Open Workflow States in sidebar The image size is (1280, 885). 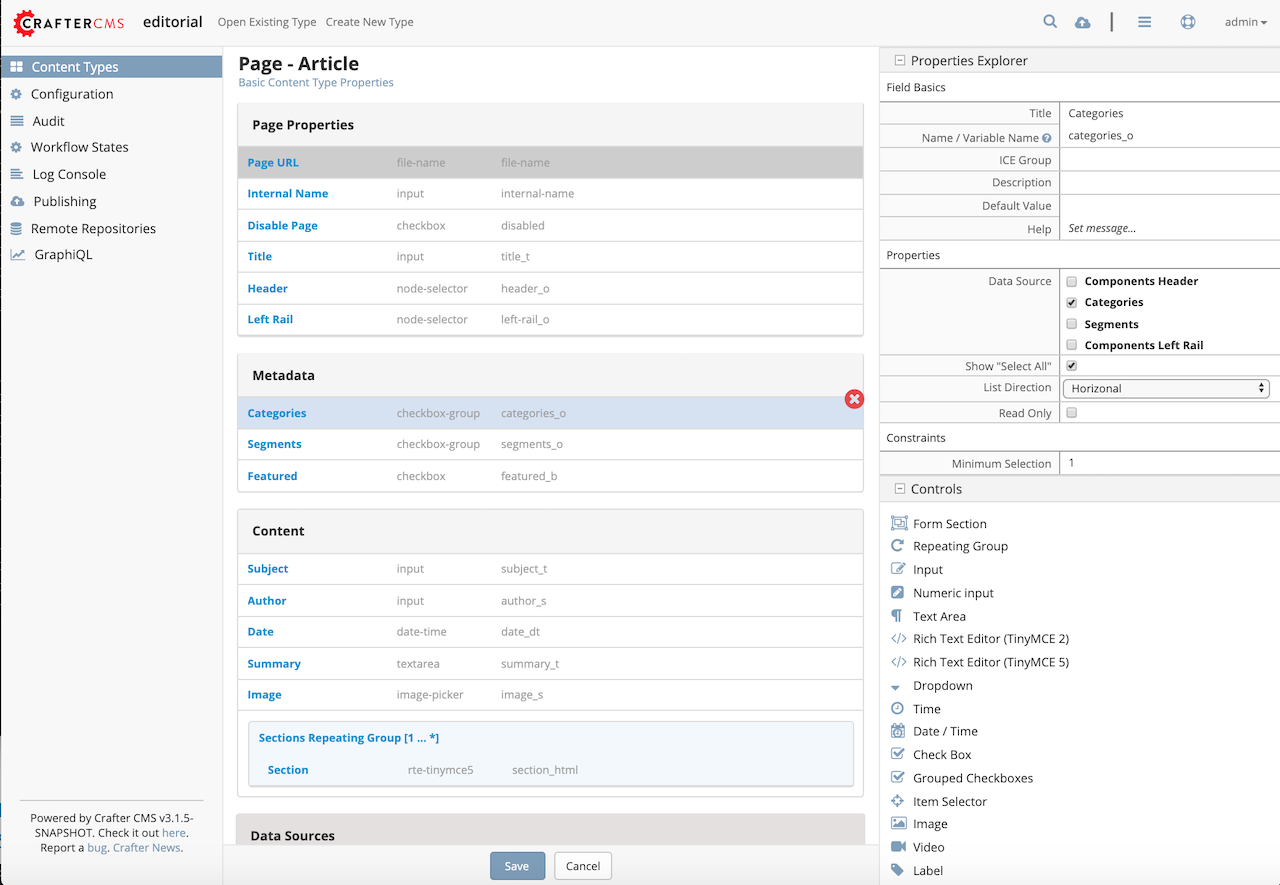coord(79,147)
